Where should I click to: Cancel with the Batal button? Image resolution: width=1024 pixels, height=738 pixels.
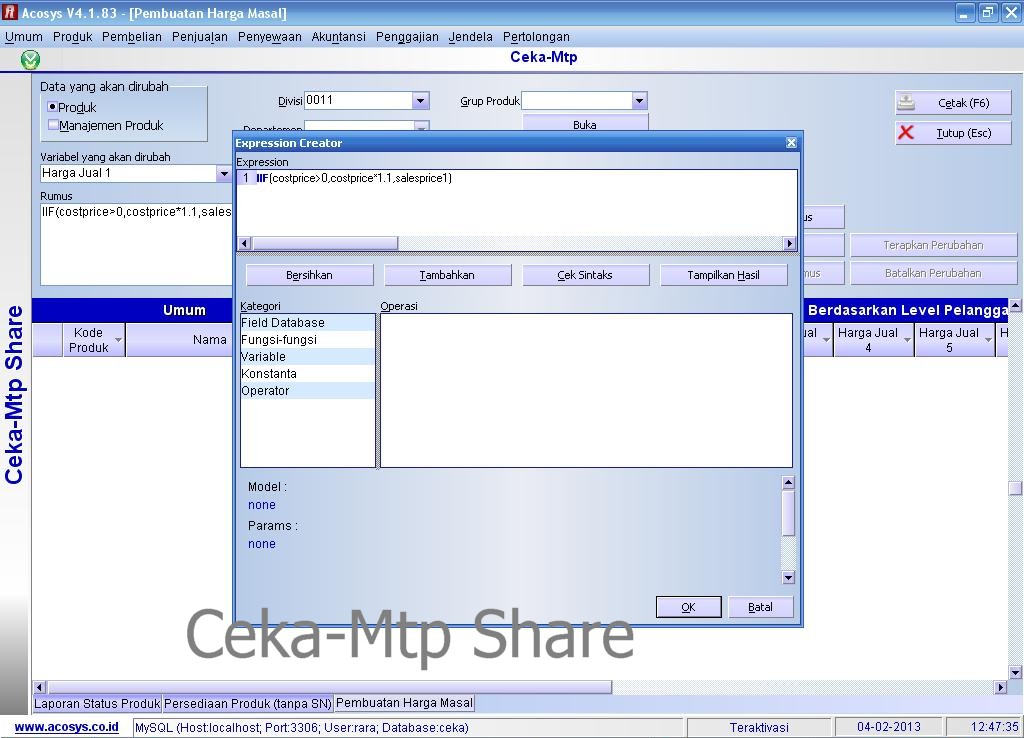click(x=760, y=607)
